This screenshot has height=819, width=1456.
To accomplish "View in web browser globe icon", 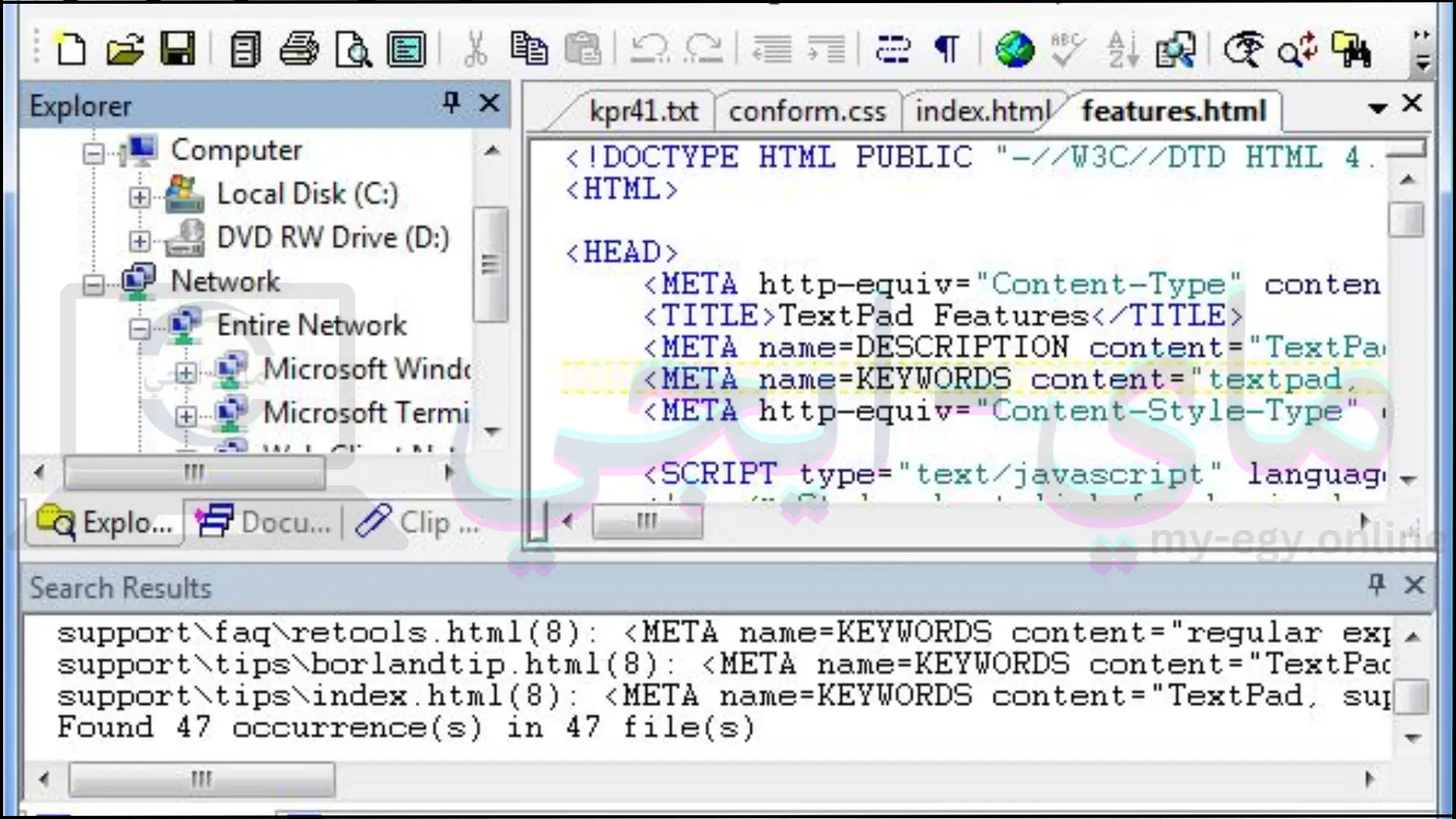I will [1014, 50].
